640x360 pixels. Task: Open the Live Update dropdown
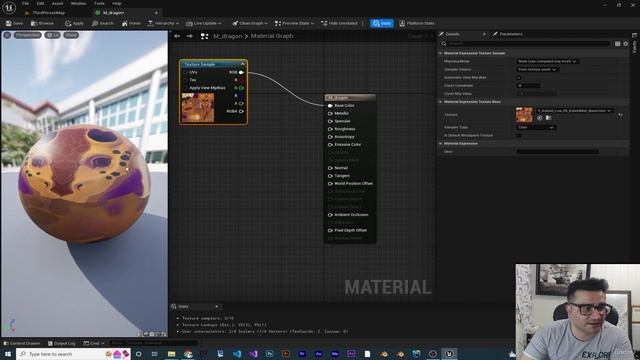pos(204,23)
